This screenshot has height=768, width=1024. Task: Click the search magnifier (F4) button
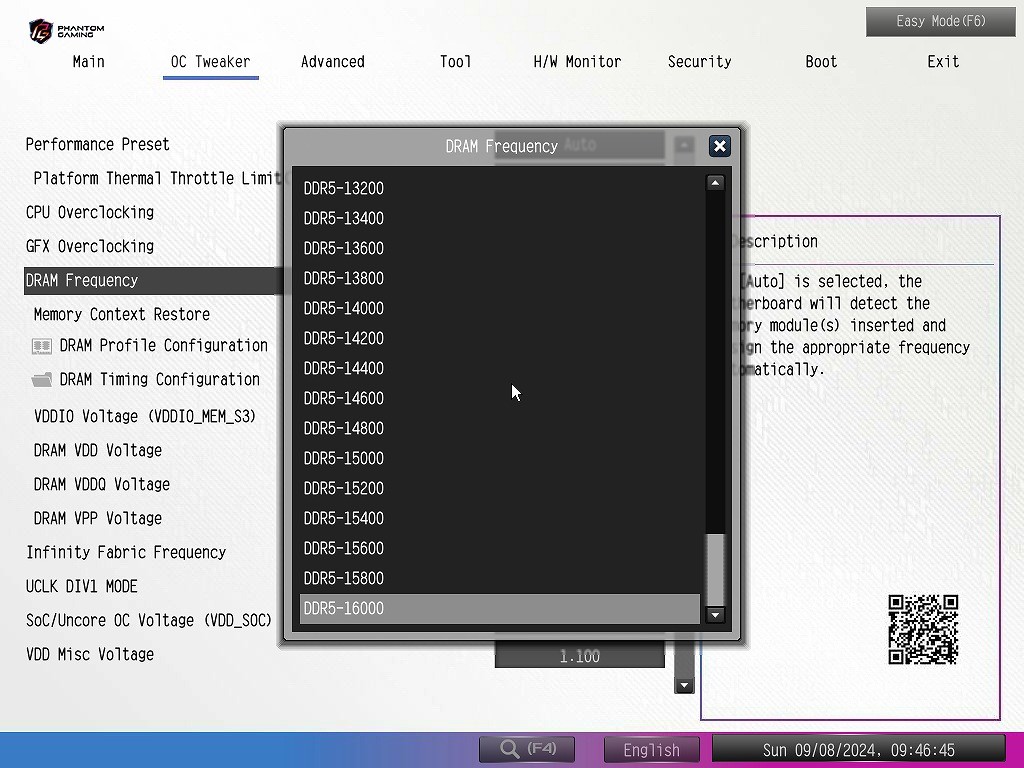pos(528,749)
